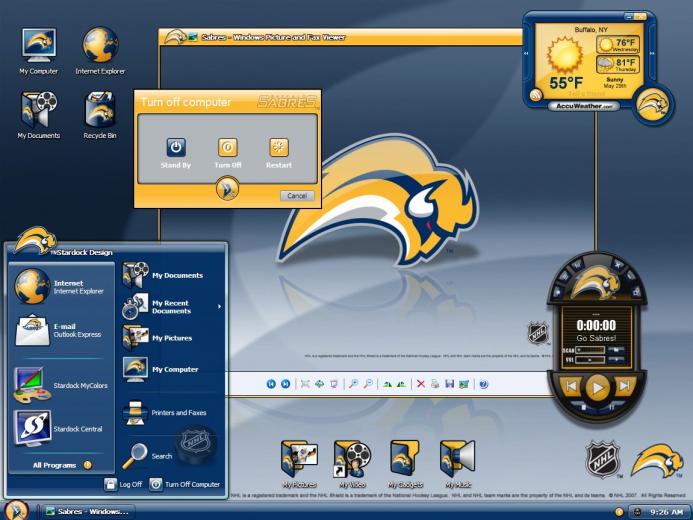Skip to next track in media player
This screenshot has height=520, width=693.
point(624,386)
